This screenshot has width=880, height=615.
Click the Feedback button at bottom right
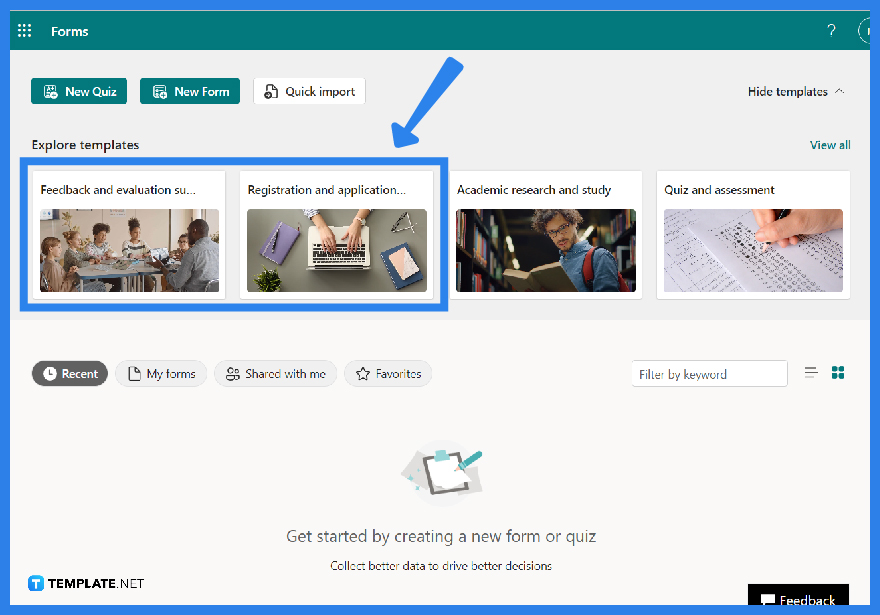coord(798,598)
